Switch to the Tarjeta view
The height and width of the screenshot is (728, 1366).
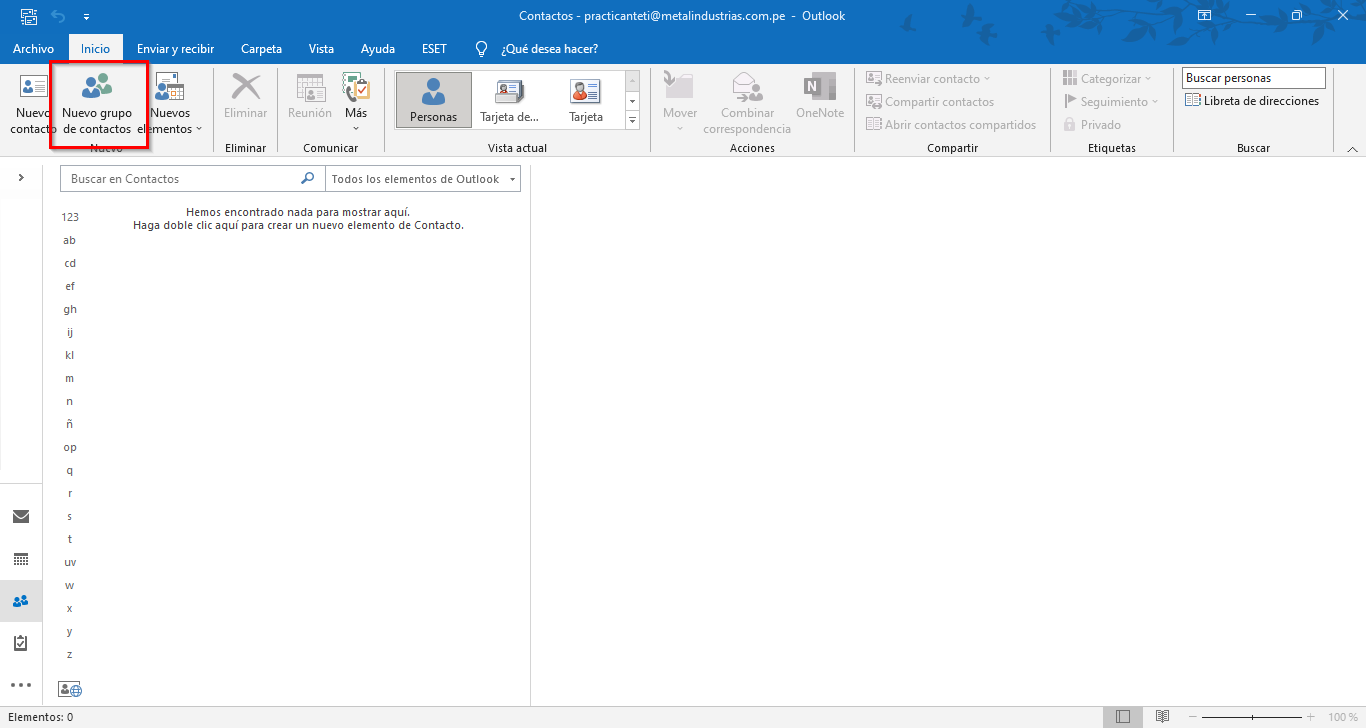pyautogui.click(x=586, y=100)
